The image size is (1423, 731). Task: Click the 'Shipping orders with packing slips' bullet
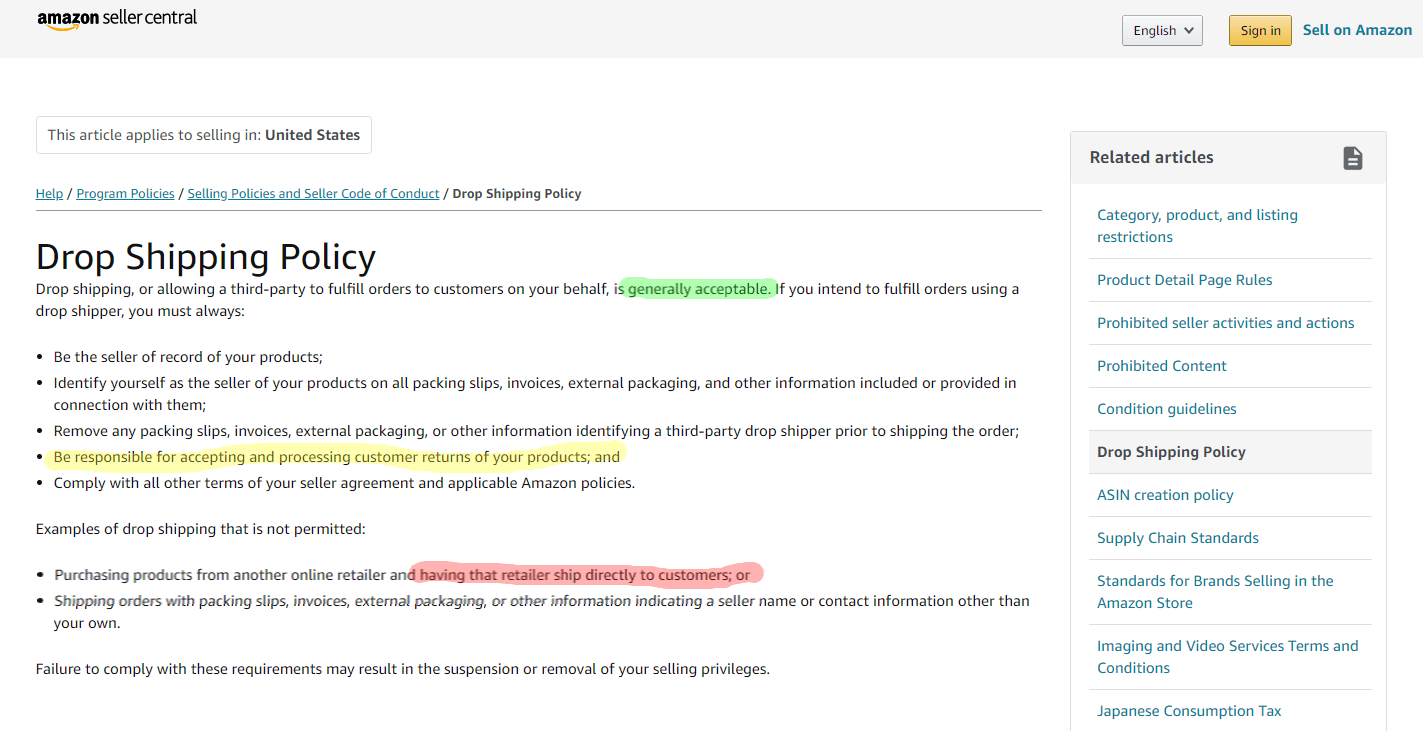click(541, 612)
